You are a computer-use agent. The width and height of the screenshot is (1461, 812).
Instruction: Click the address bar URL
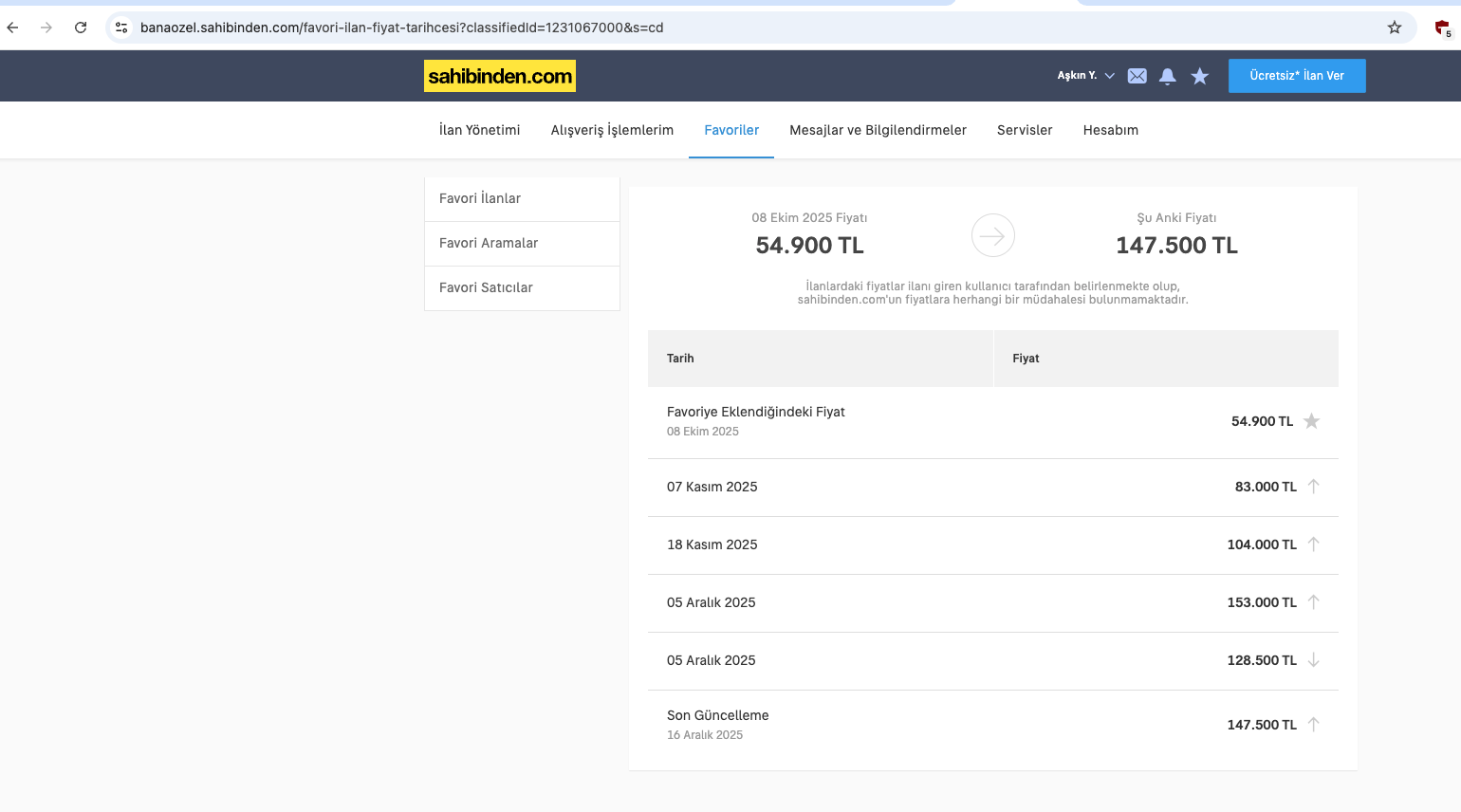(402, 28)
